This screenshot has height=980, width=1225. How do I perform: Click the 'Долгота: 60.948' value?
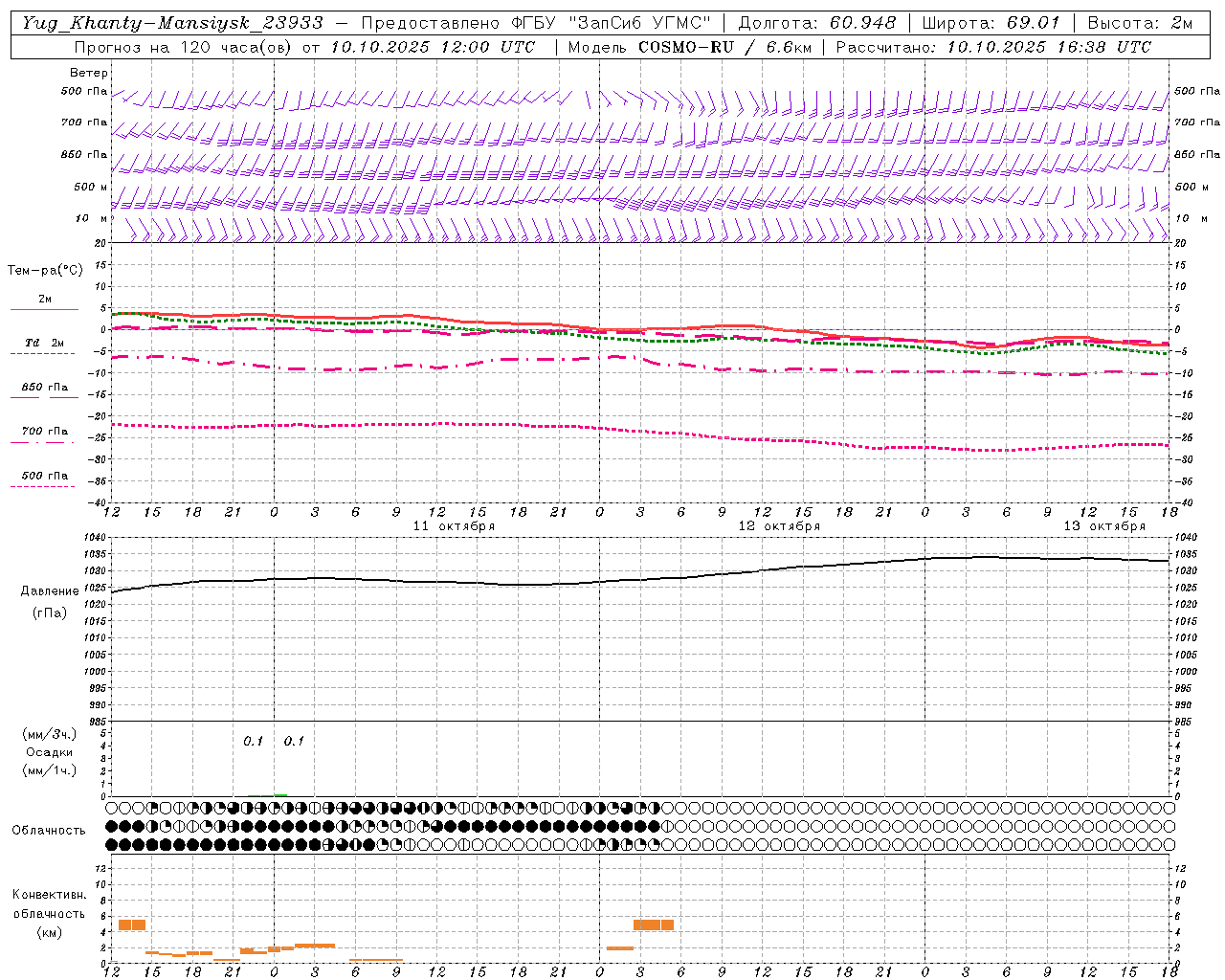pos(817,23)
